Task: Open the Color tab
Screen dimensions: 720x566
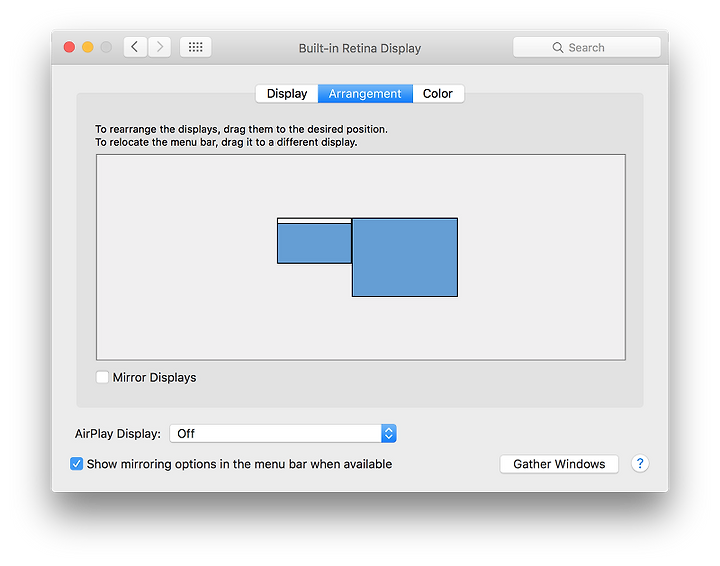Action: [x=438, y=94]
